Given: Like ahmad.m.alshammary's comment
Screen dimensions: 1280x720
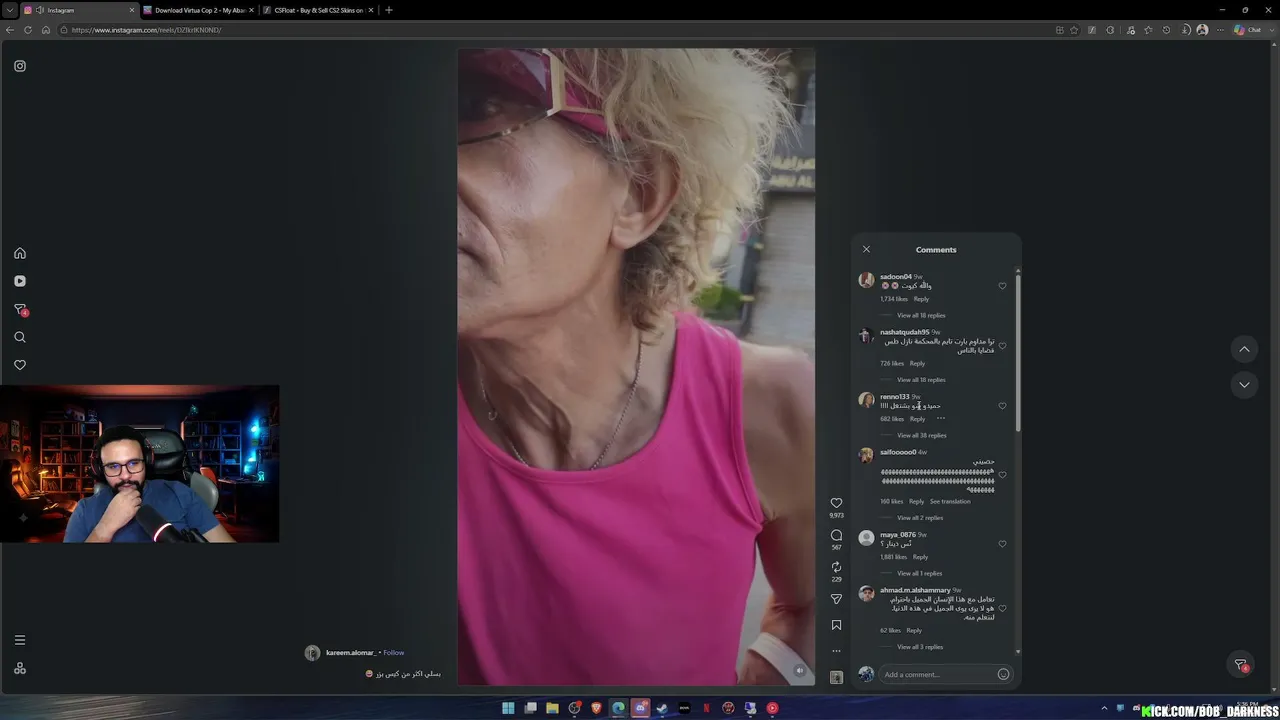Looking at the screenshot, I should 1002,608.
